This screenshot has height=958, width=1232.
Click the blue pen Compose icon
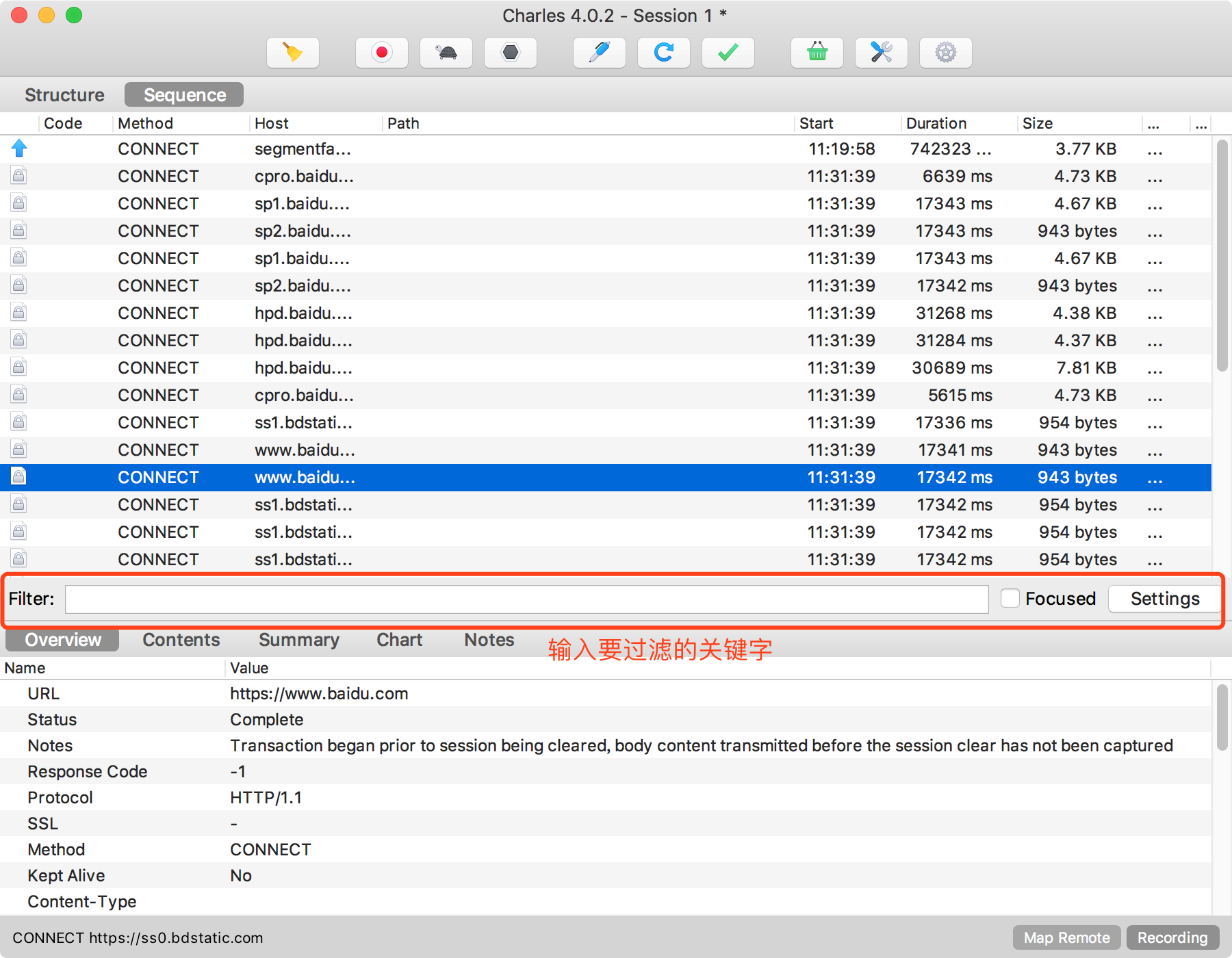pyautogui.click(x=600, y=53)
